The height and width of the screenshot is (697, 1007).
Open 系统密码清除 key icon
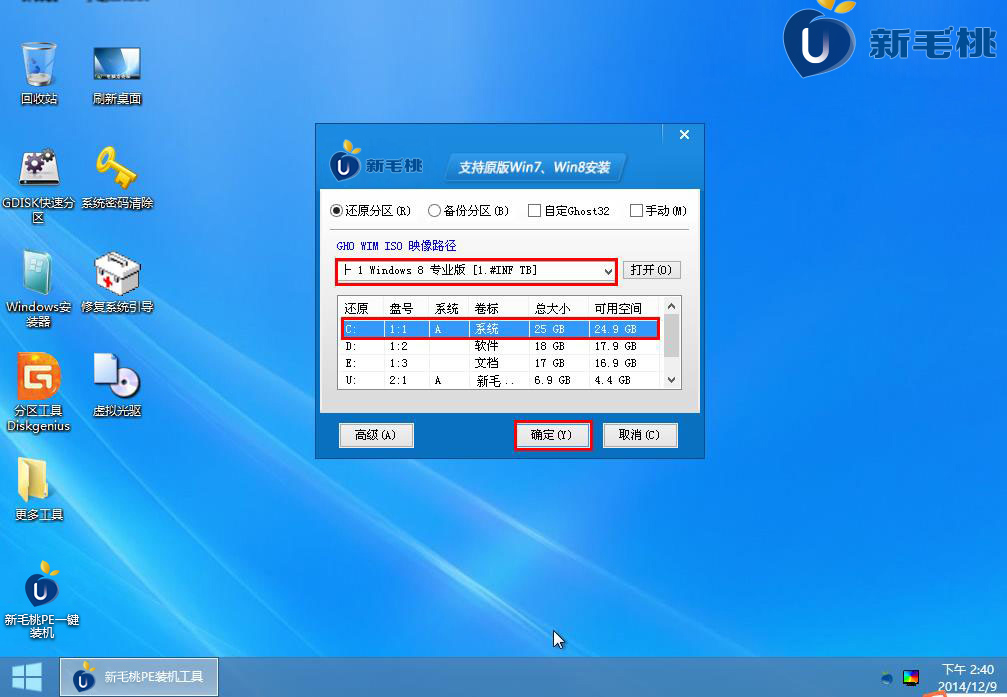(117, 178)
